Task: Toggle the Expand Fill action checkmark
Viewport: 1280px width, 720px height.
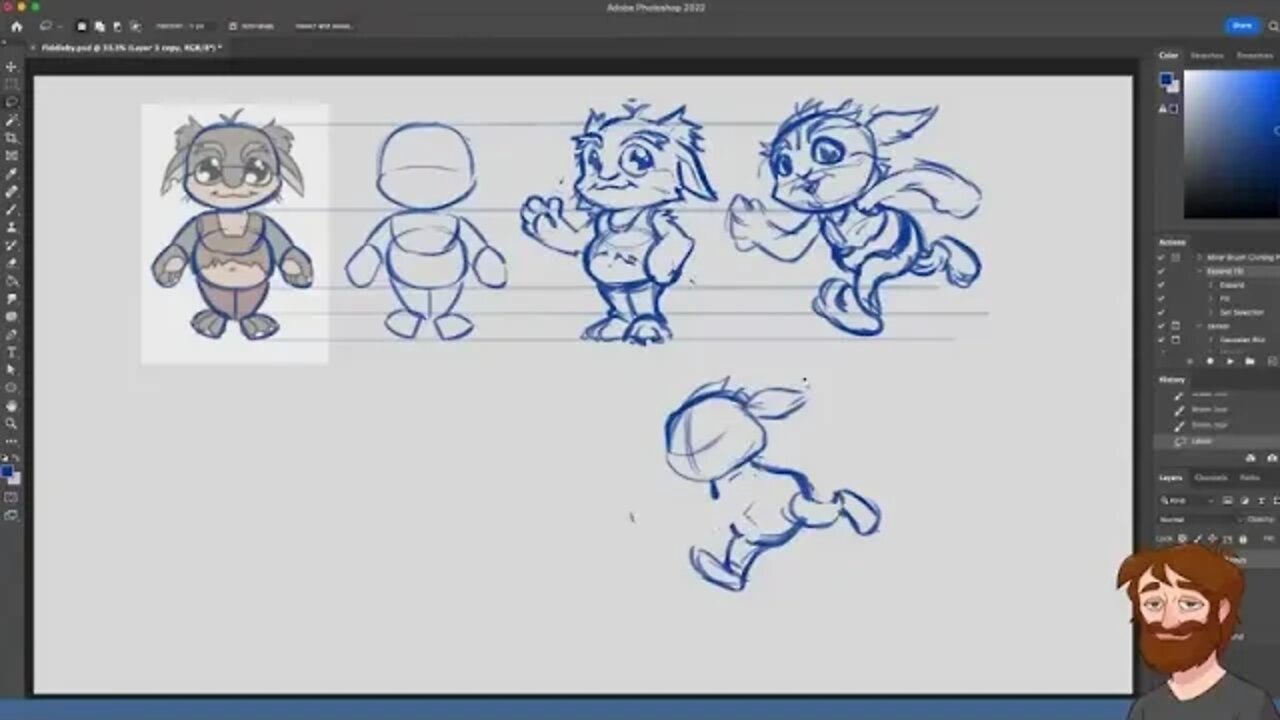Action: click(1161, 271)
